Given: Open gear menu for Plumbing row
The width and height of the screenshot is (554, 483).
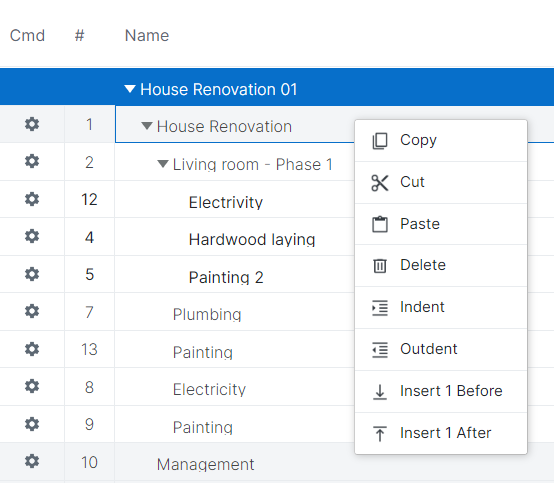Looking at the screenshot, I should [32, 311].
